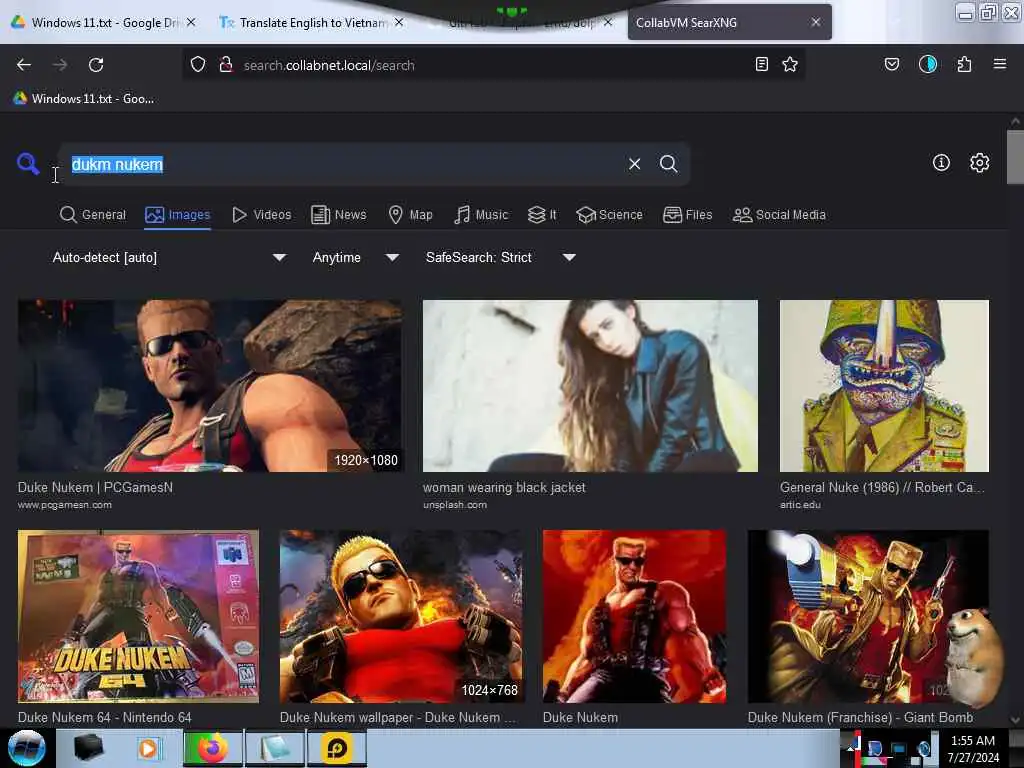
Task: Close the Windows 11.txt browser tab
Action: pos(191,22)
